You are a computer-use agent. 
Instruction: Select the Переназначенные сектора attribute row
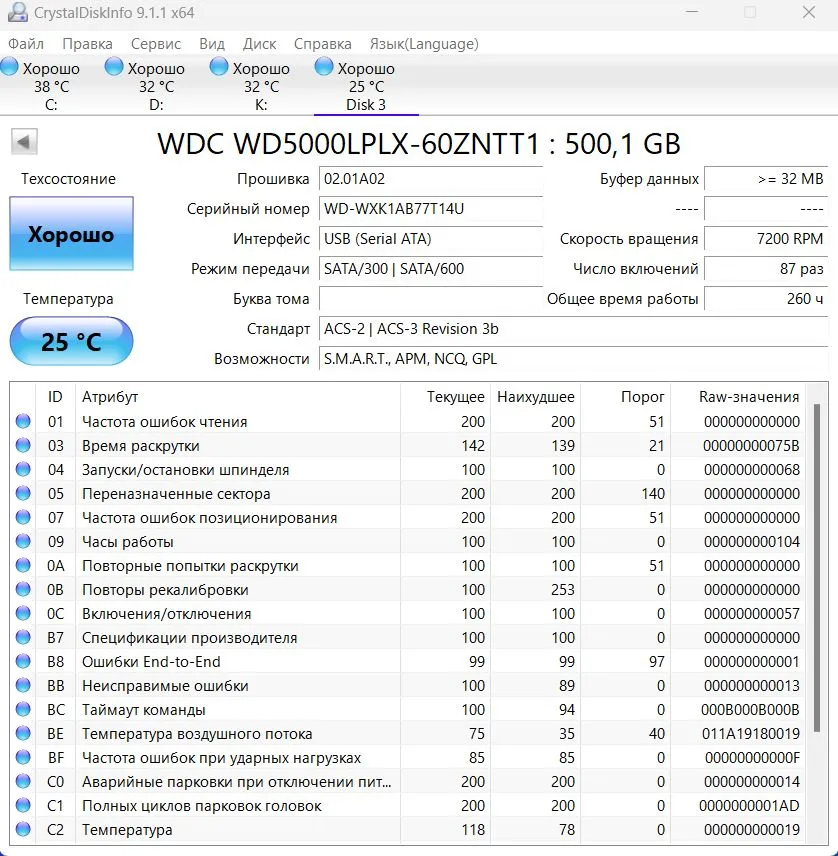point(407,494)
